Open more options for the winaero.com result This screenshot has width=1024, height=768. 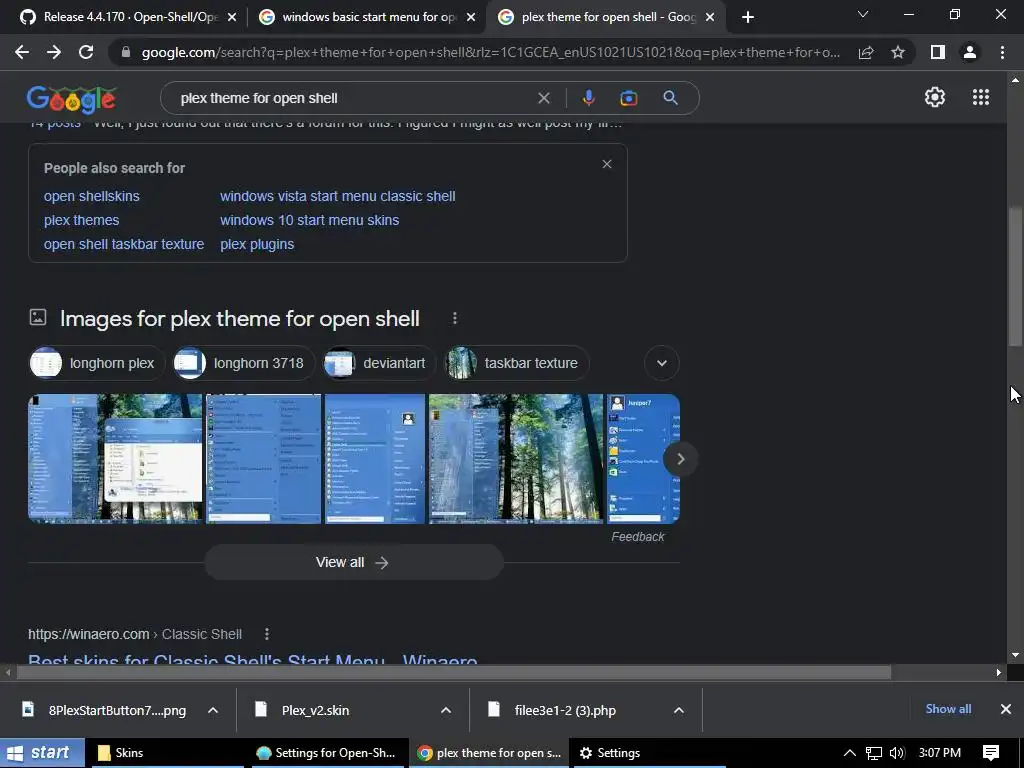266,634
